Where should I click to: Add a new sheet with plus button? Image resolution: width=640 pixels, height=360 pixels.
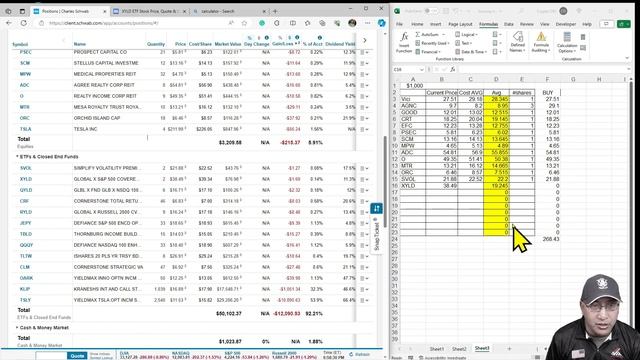[509, 349]
